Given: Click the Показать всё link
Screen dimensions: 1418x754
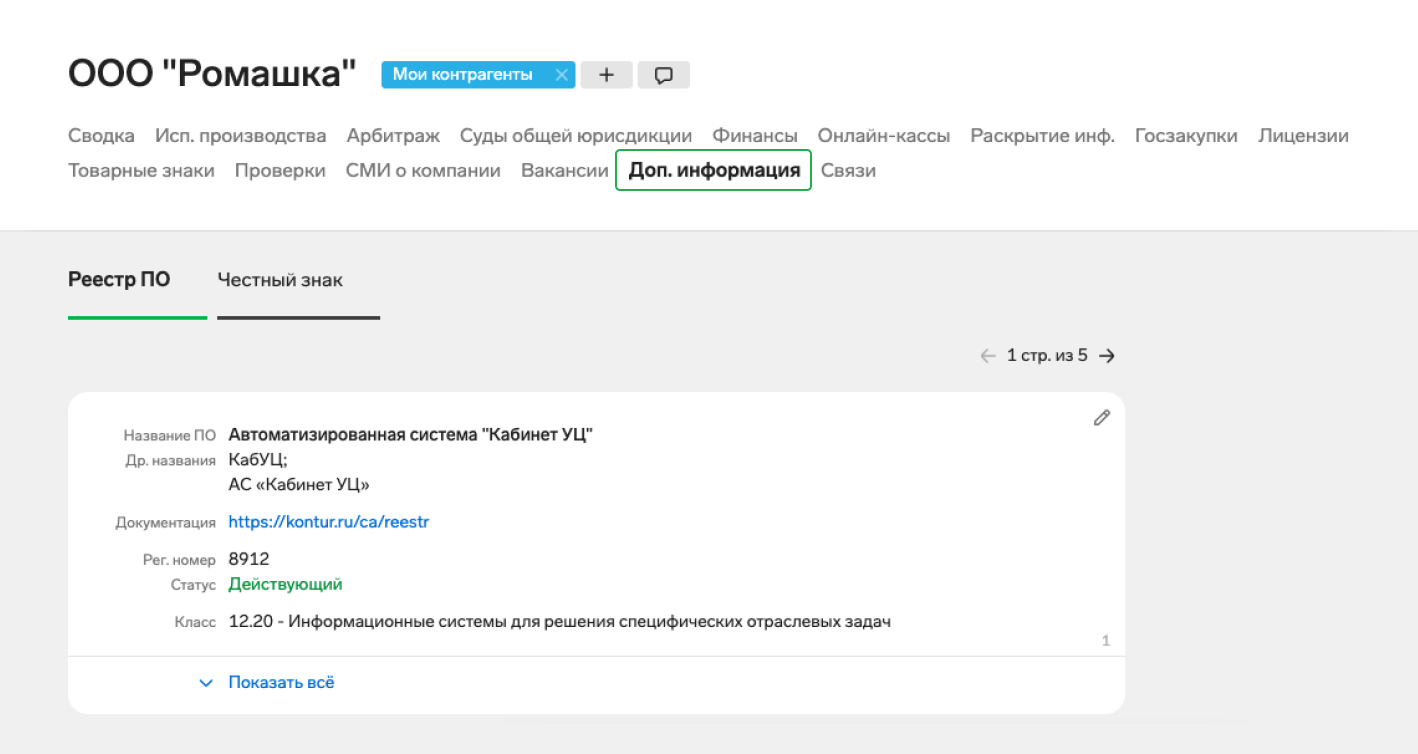Looking at the screenshot, I should 281,683.
